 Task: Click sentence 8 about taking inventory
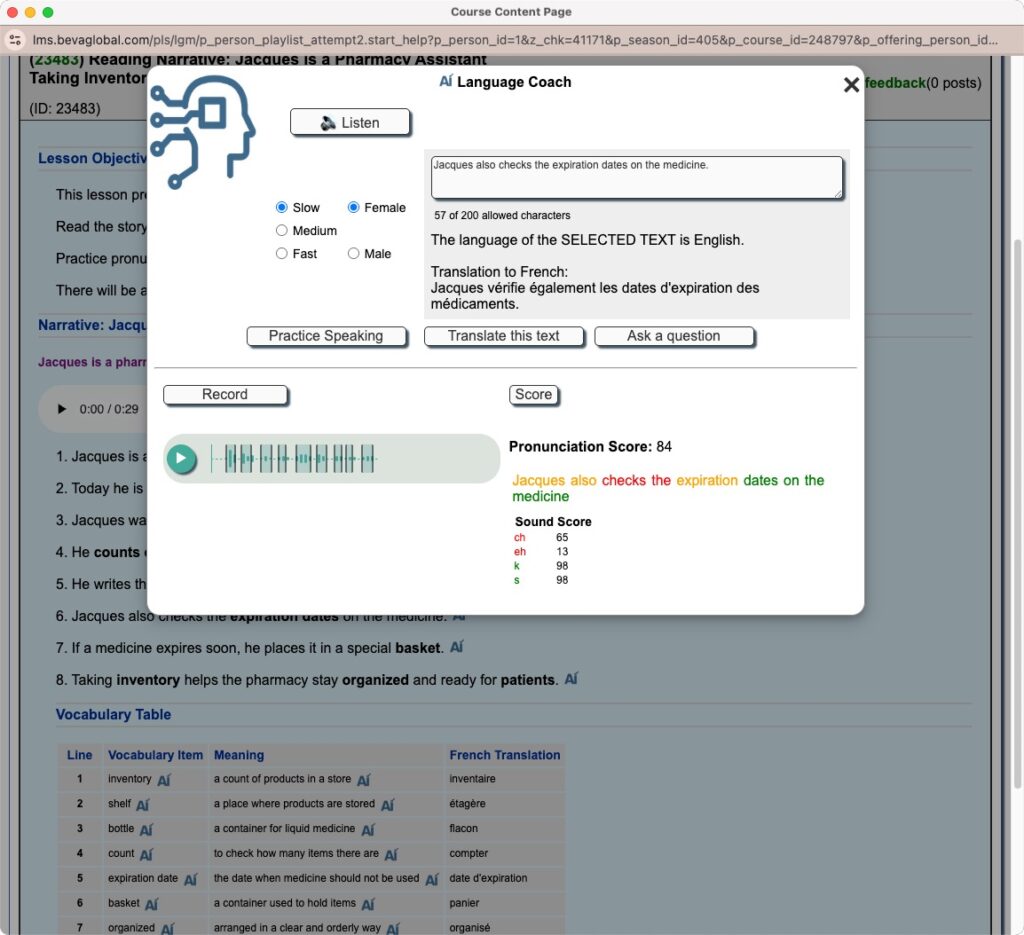tap(306, 680)
